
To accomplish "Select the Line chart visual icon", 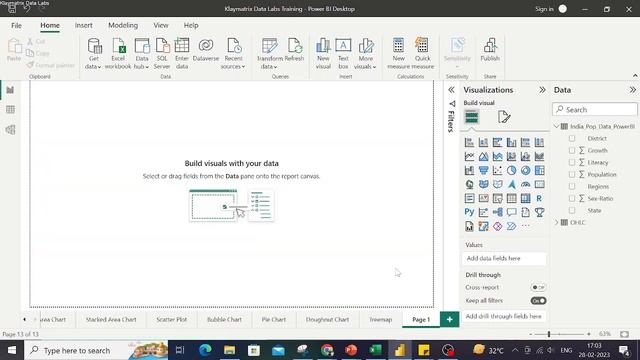I will click(x=469, y=156).
